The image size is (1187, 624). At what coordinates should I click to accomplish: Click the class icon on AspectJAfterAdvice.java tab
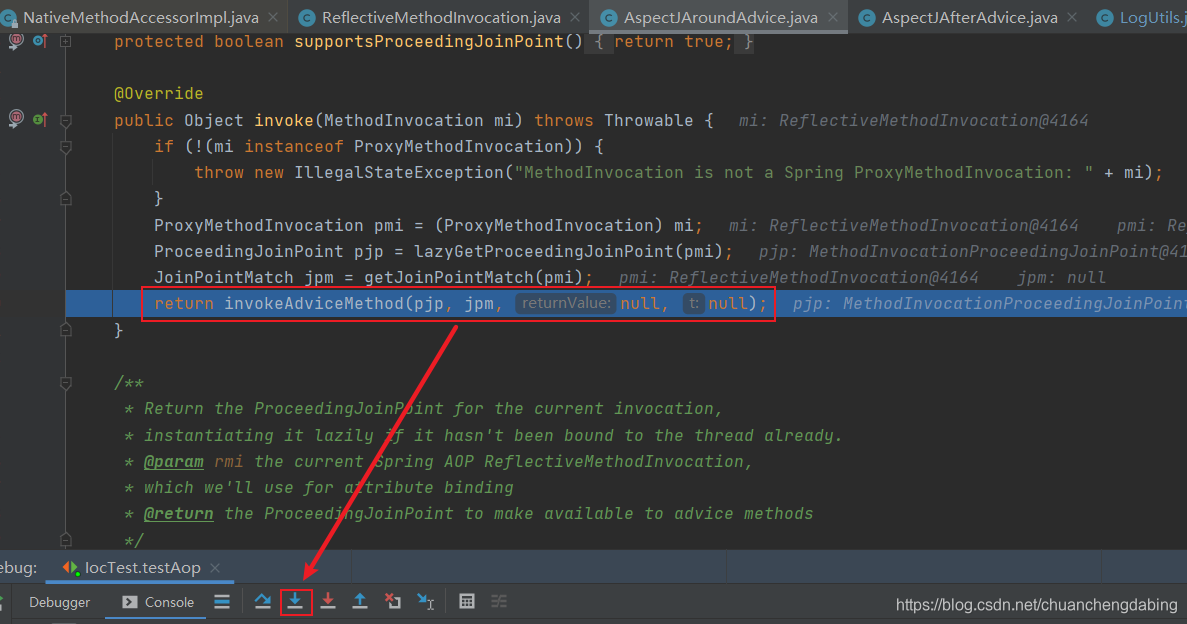[x=868, y=17]
